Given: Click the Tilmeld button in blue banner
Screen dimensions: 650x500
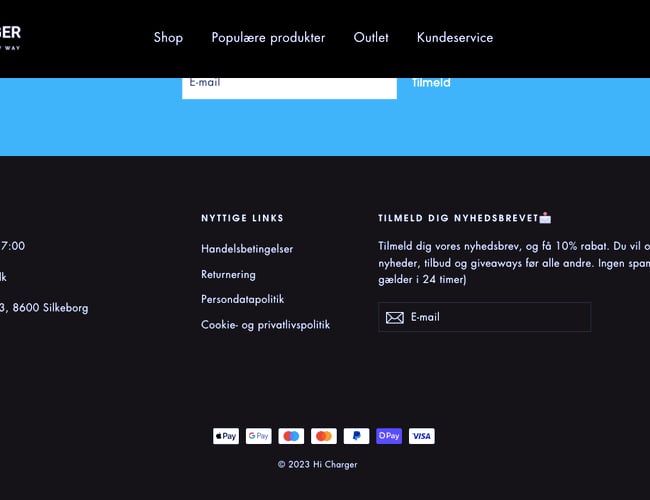Looking at the screenshot, I should coord(431,83).
